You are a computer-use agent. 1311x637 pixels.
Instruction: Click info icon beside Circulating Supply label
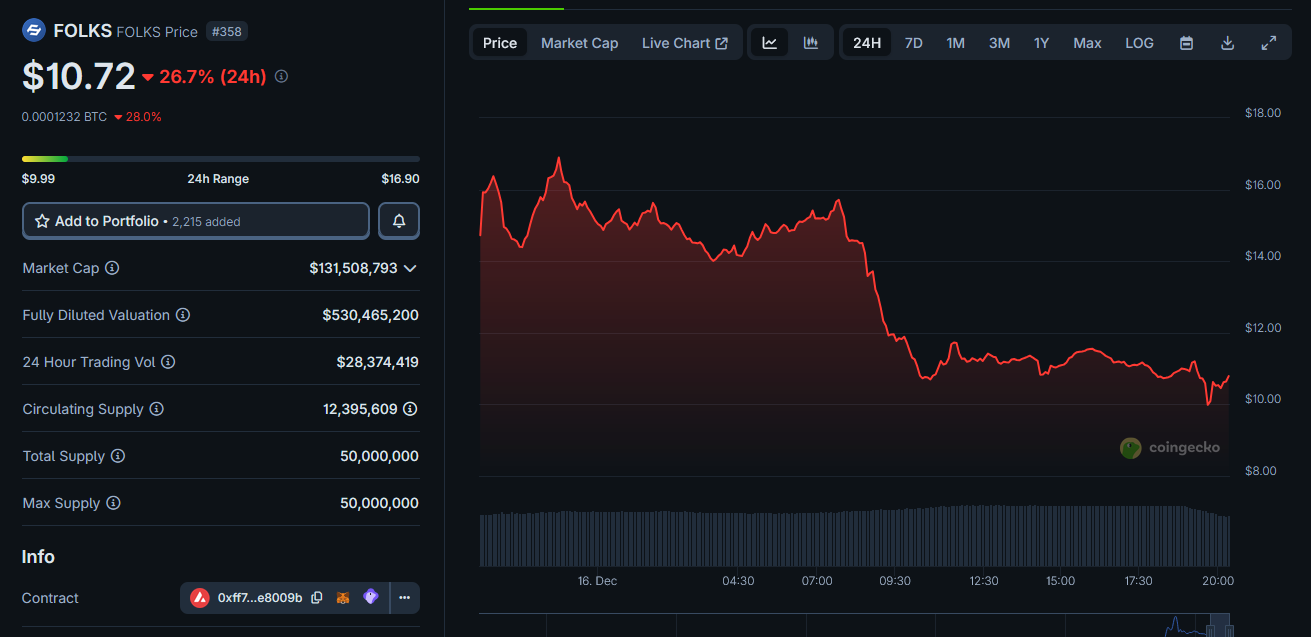pyautogui.click(x=157, y=409)
